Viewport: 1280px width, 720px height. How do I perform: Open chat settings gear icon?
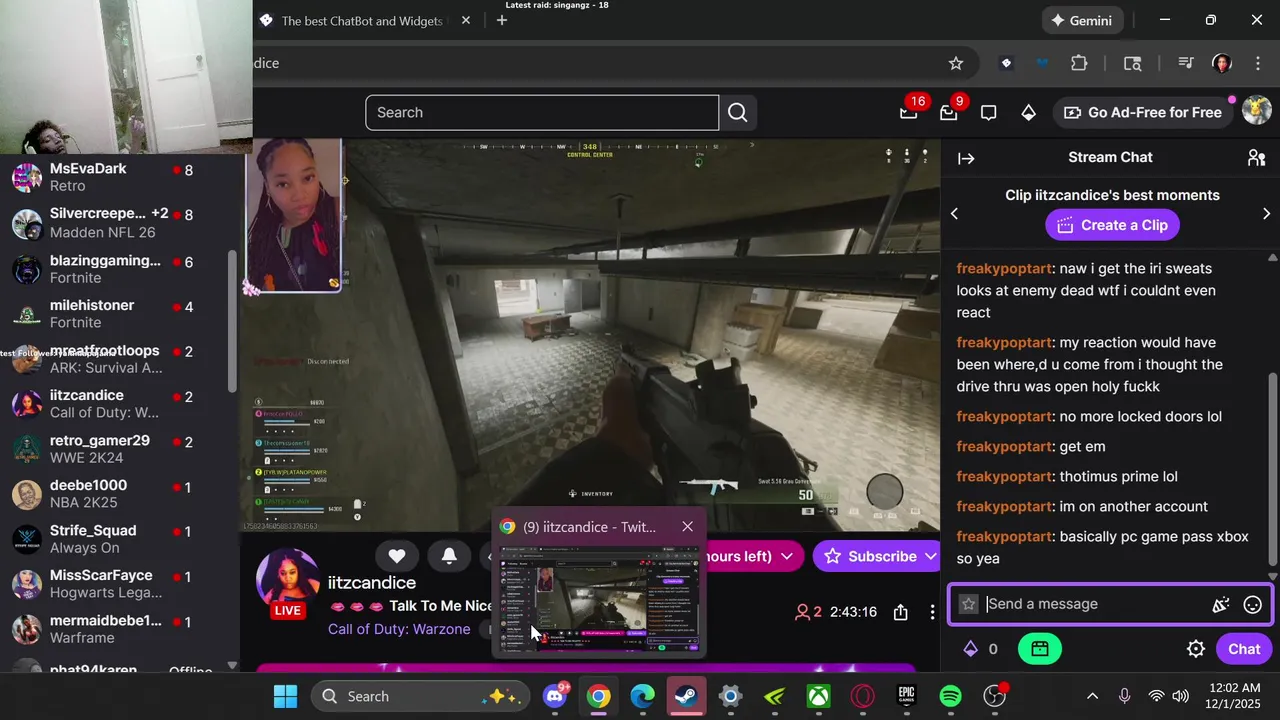1196,649
